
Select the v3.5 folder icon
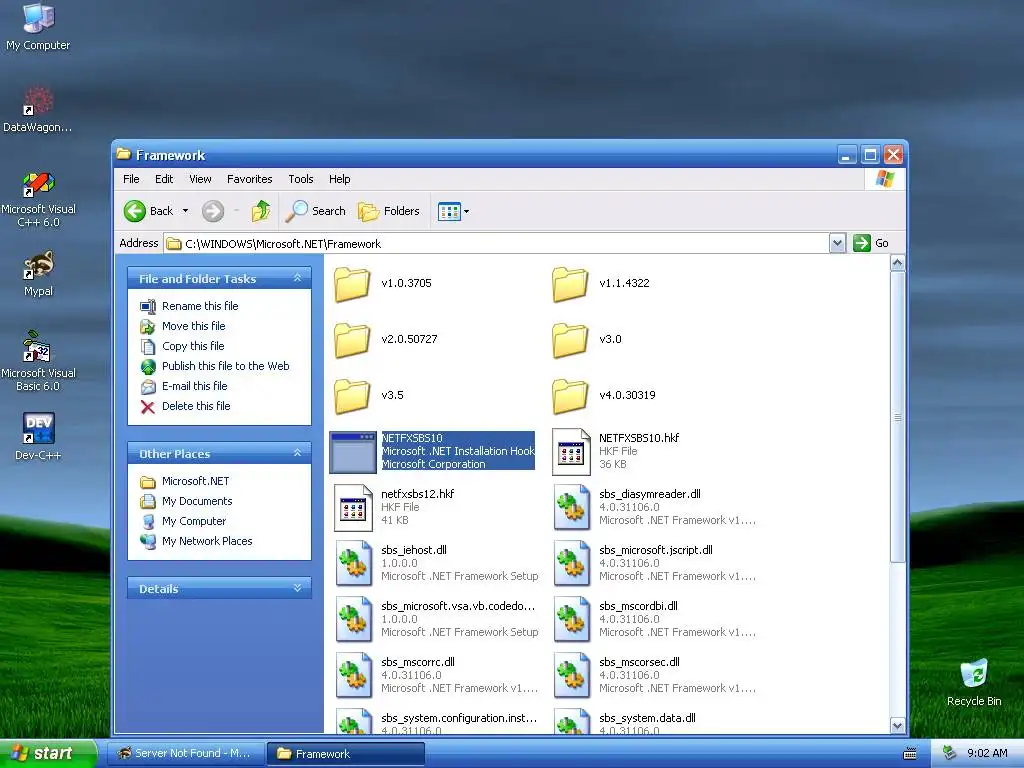point(353,396)
